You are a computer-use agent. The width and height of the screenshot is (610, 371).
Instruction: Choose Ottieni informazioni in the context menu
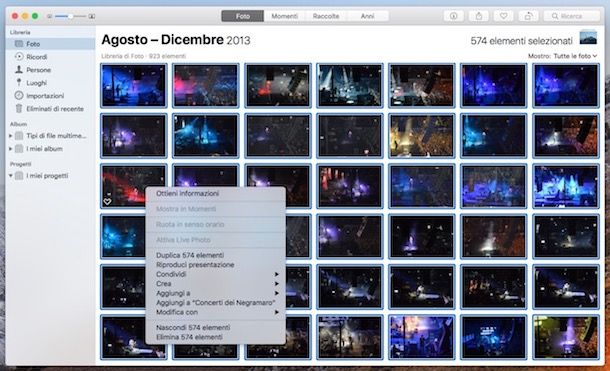click(x=215, y=193)
